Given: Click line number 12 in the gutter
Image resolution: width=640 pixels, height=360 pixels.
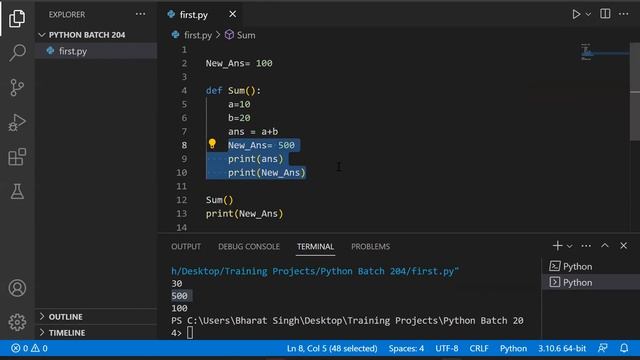Looking at the screenshot, I should click(182, 200).
